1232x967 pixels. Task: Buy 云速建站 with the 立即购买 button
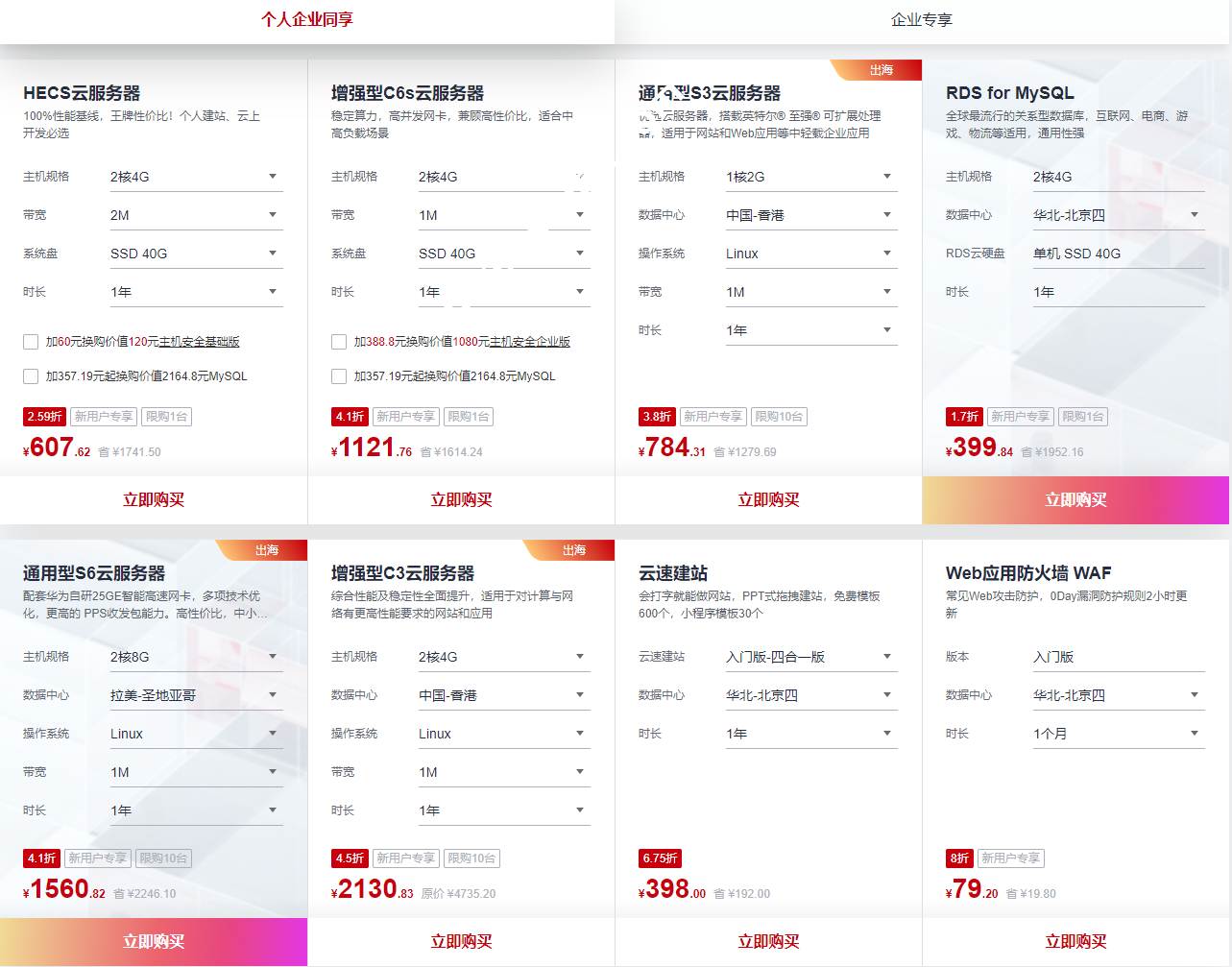(x=768, y=942)
